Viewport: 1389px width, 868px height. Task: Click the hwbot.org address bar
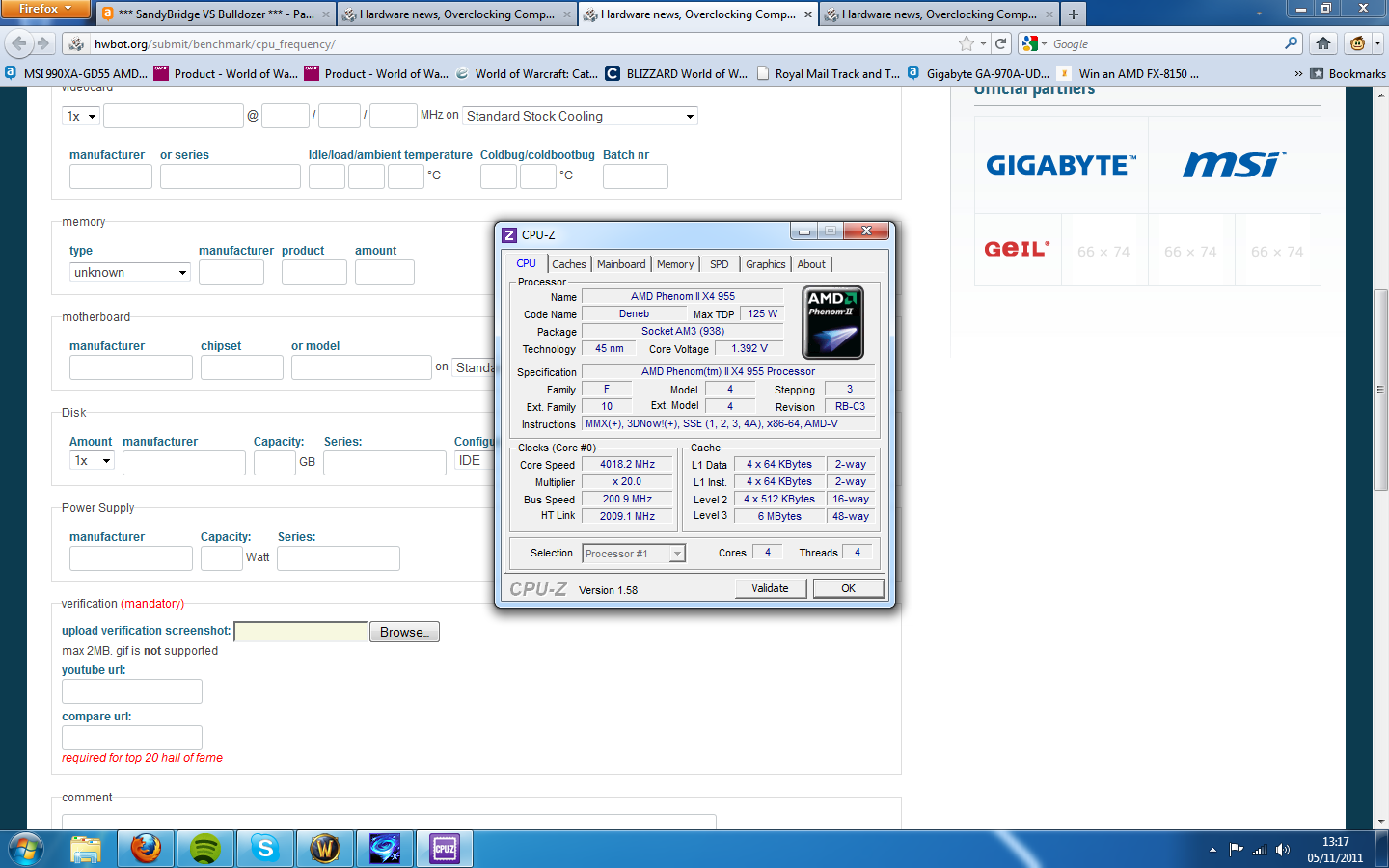click(x=521, y=43)
